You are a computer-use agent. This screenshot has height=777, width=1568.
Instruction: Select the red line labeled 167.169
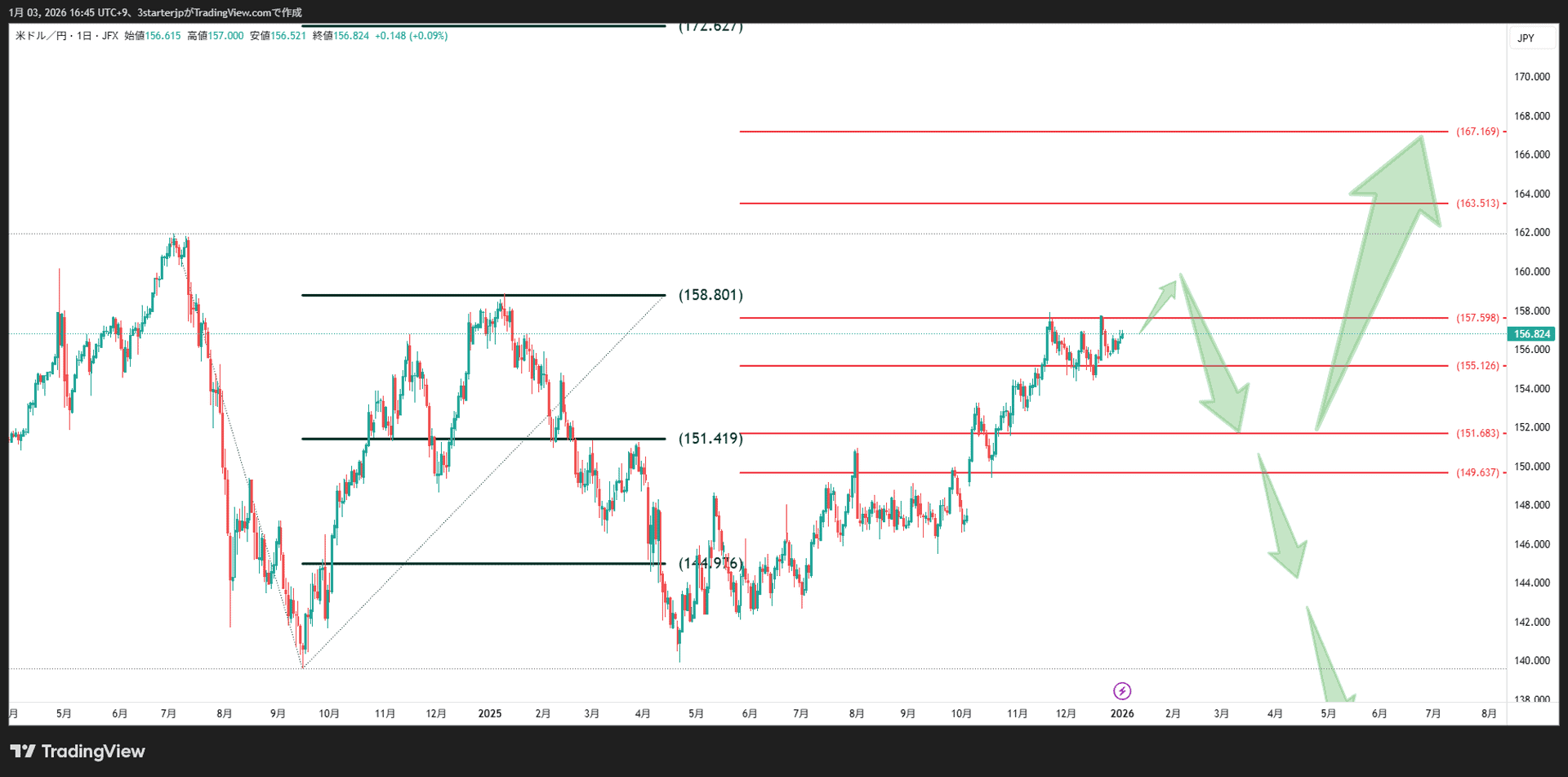[1062, 132]
